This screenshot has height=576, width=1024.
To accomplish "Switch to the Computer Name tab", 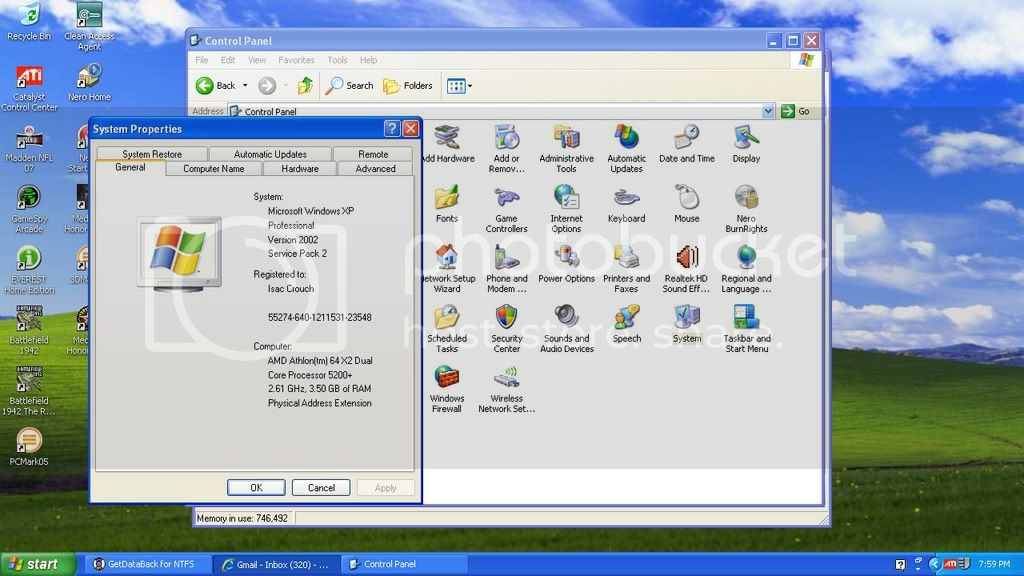I will pos(214,168).
